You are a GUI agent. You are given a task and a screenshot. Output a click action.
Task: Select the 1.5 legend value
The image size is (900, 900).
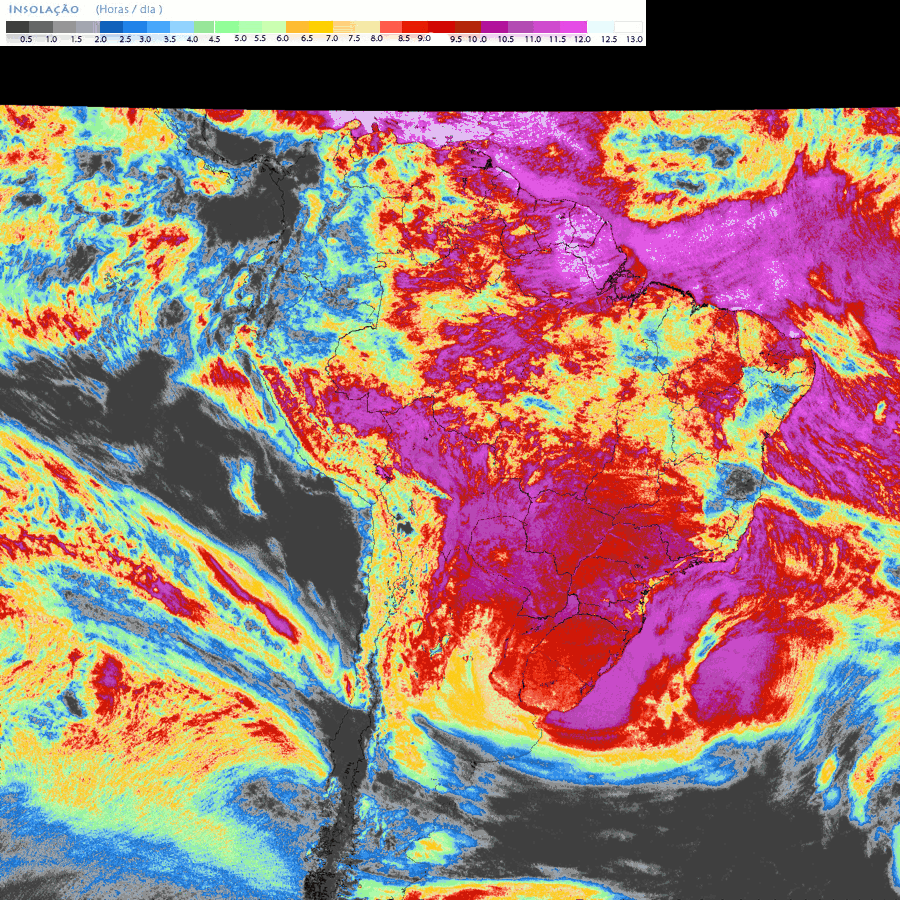[x=76, y=39]
